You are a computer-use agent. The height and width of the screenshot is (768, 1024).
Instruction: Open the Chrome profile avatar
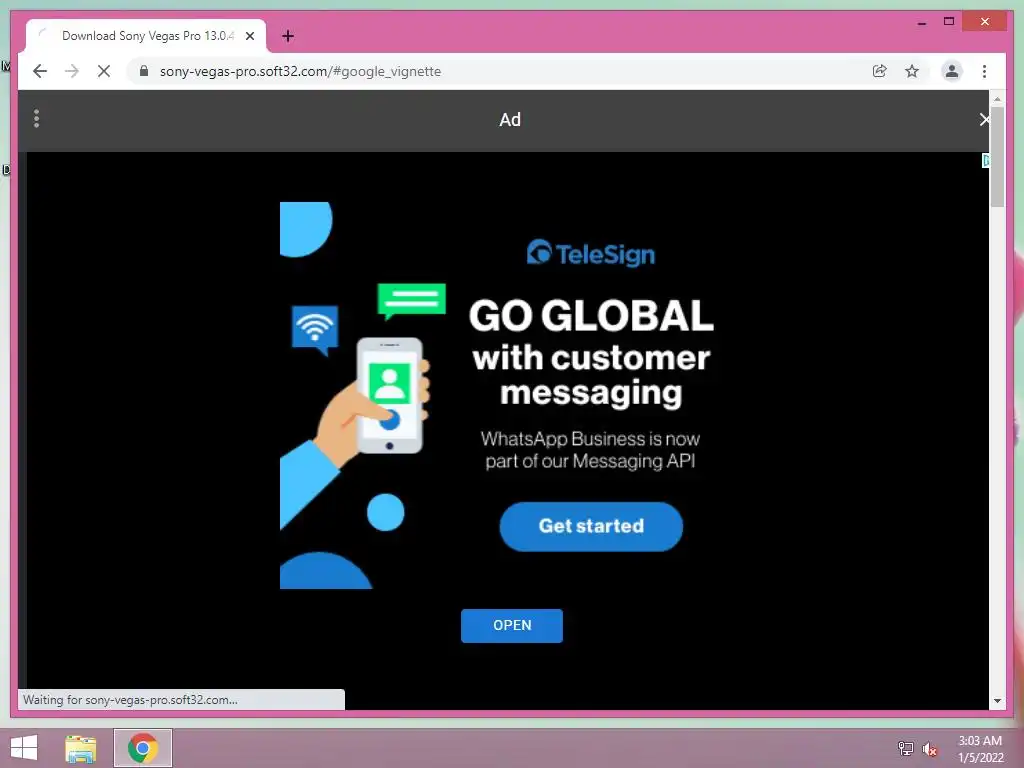pos(952,71)
